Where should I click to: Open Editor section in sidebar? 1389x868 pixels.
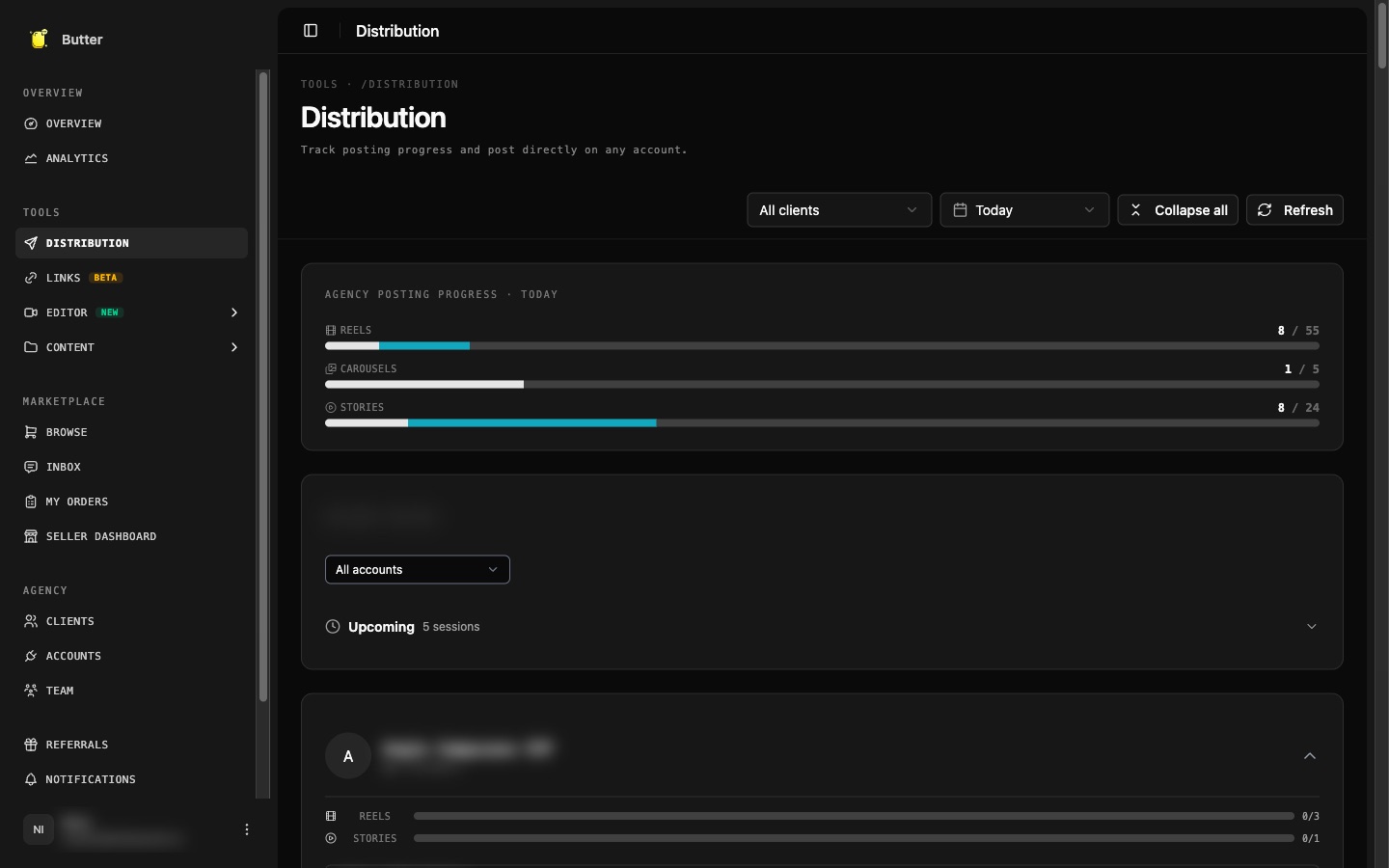(131, 312)
